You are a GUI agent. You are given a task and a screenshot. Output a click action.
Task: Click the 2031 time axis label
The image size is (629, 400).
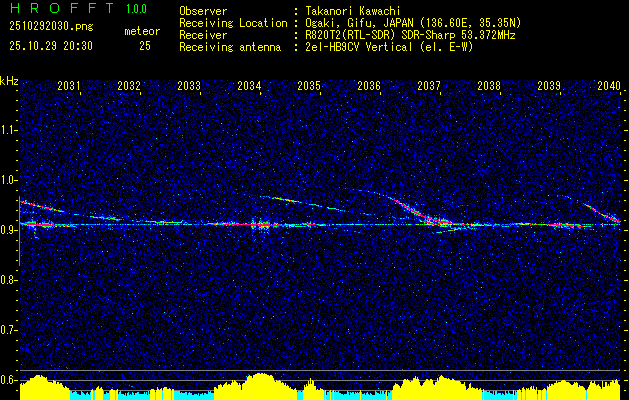pyautogui.click(x=69, y=85)
